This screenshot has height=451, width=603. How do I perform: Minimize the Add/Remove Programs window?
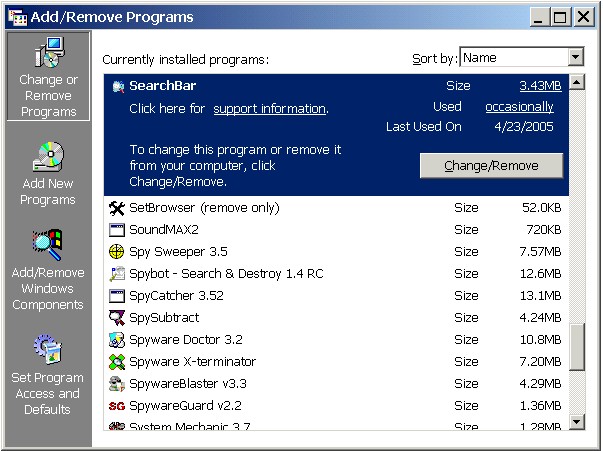[x=539, y=17]
